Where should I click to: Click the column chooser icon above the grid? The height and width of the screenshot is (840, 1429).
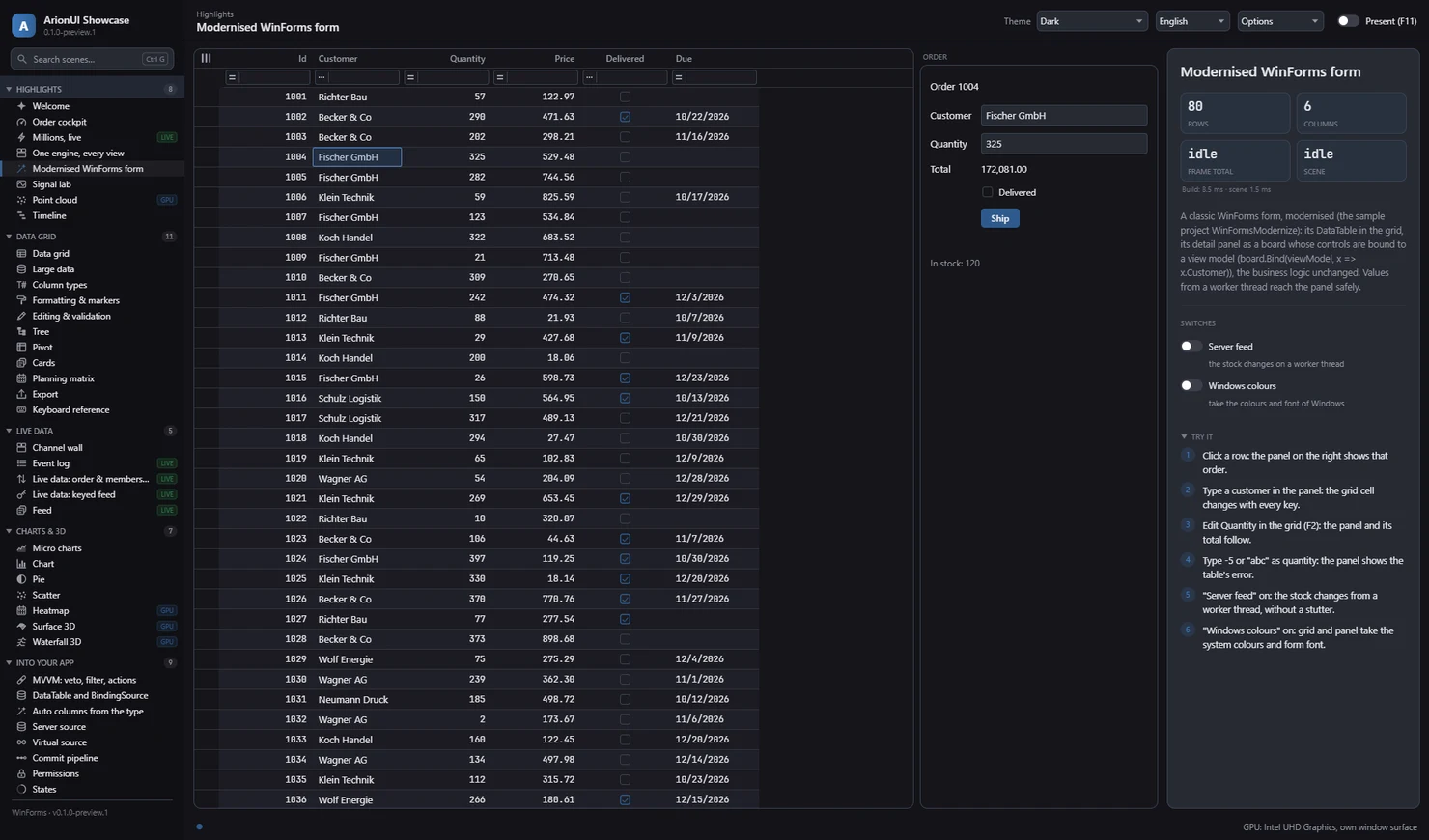(206, 58)
